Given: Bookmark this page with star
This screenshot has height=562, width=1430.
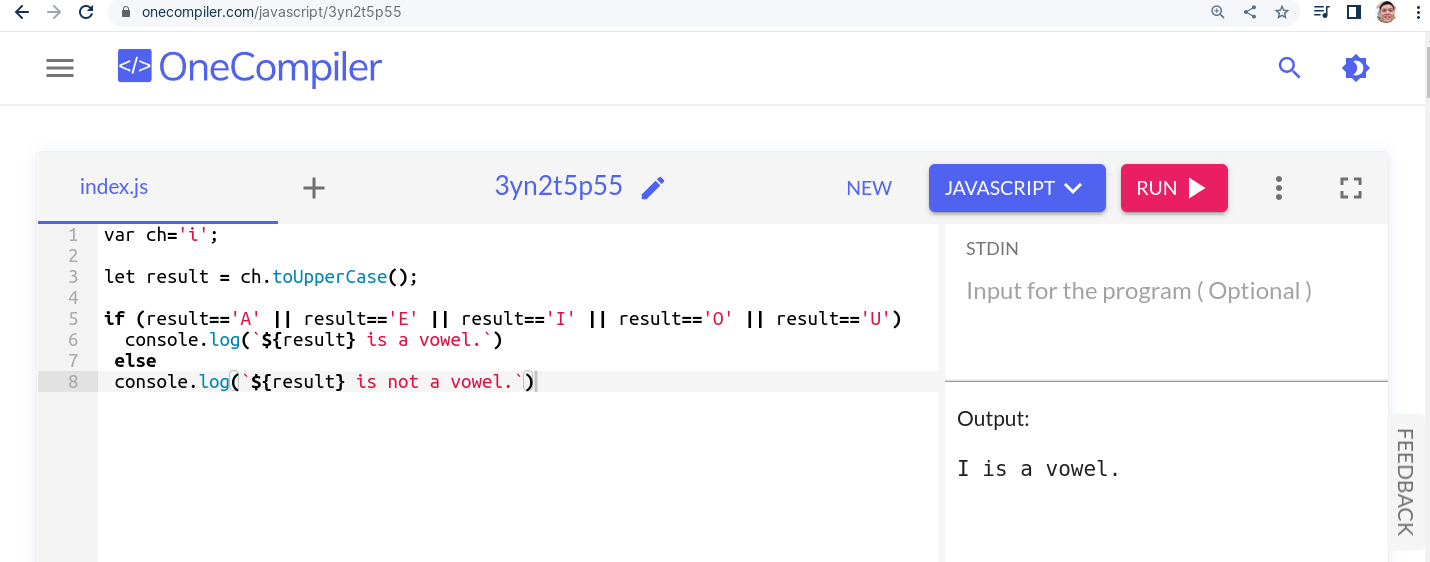Looking at the screenshot, I should click(x=1281, y=13).
